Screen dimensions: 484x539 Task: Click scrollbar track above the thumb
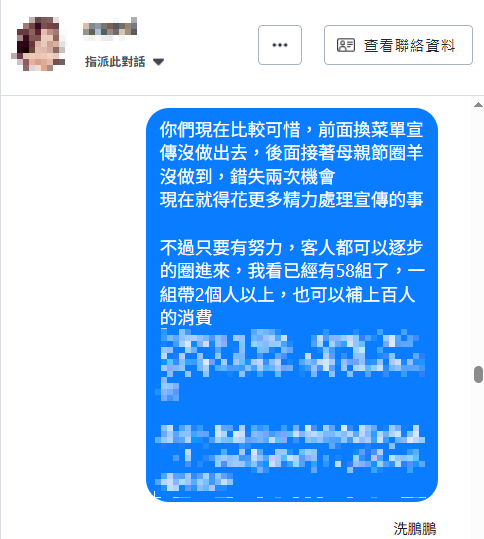coord(478,237)
